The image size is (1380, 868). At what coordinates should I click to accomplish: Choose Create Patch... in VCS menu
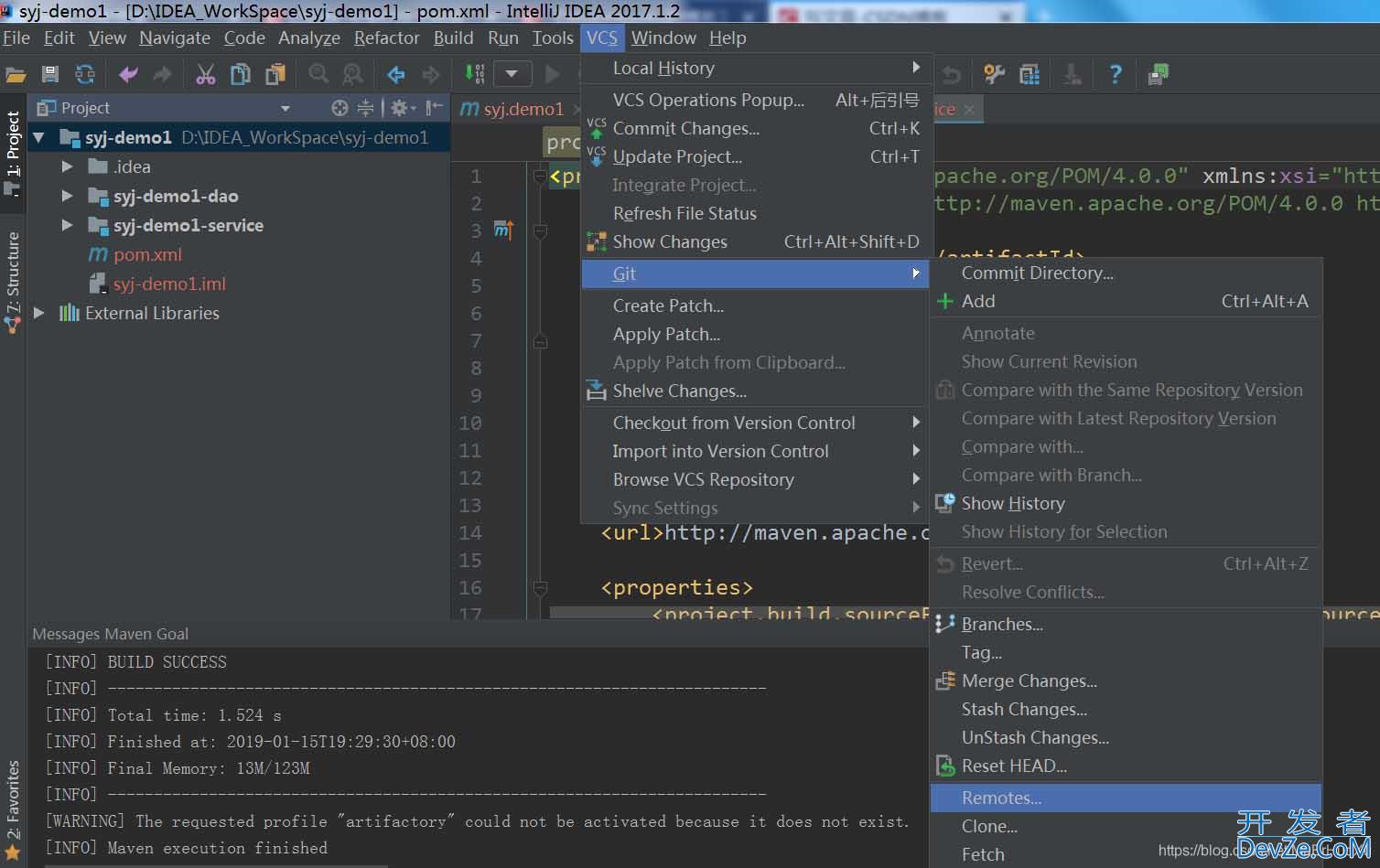(x=755, y=306)
